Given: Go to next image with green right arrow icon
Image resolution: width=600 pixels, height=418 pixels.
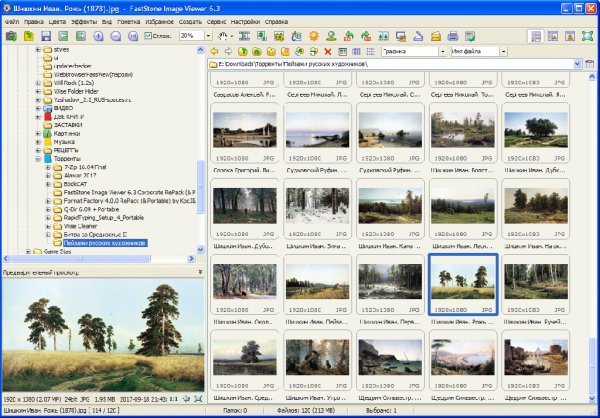Looking at the screenshot, I should tap(81, 36).
